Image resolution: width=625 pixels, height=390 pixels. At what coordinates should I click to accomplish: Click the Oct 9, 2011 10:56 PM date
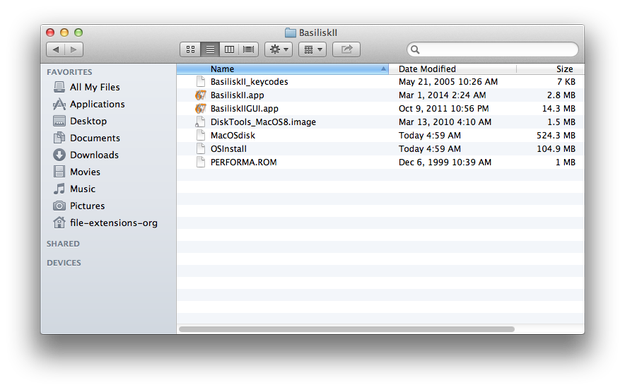pyautogui.click(x=444, y=108)
